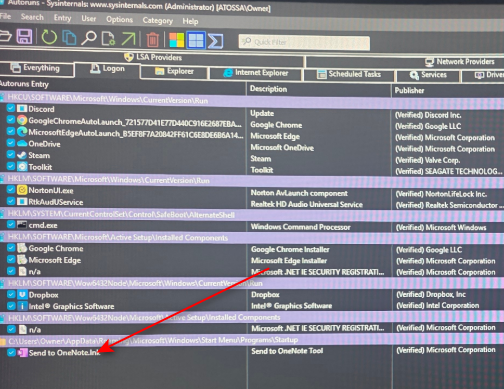The image size is (504, 389).
Task: Switch to the Everything tab
Action: point(36,68)
